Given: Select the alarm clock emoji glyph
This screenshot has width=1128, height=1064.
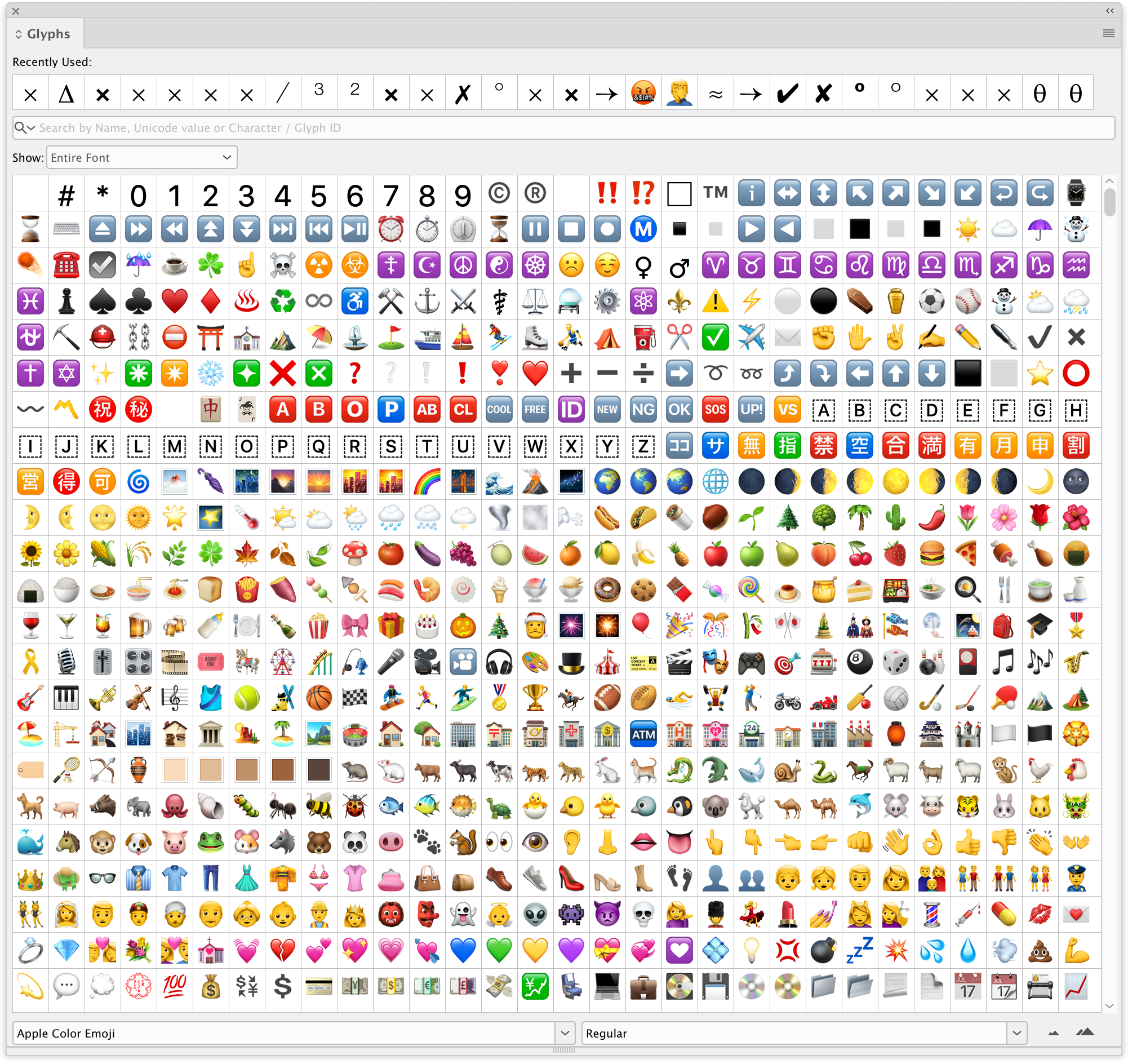Looking at the screenshot, I should click(391, 229).
